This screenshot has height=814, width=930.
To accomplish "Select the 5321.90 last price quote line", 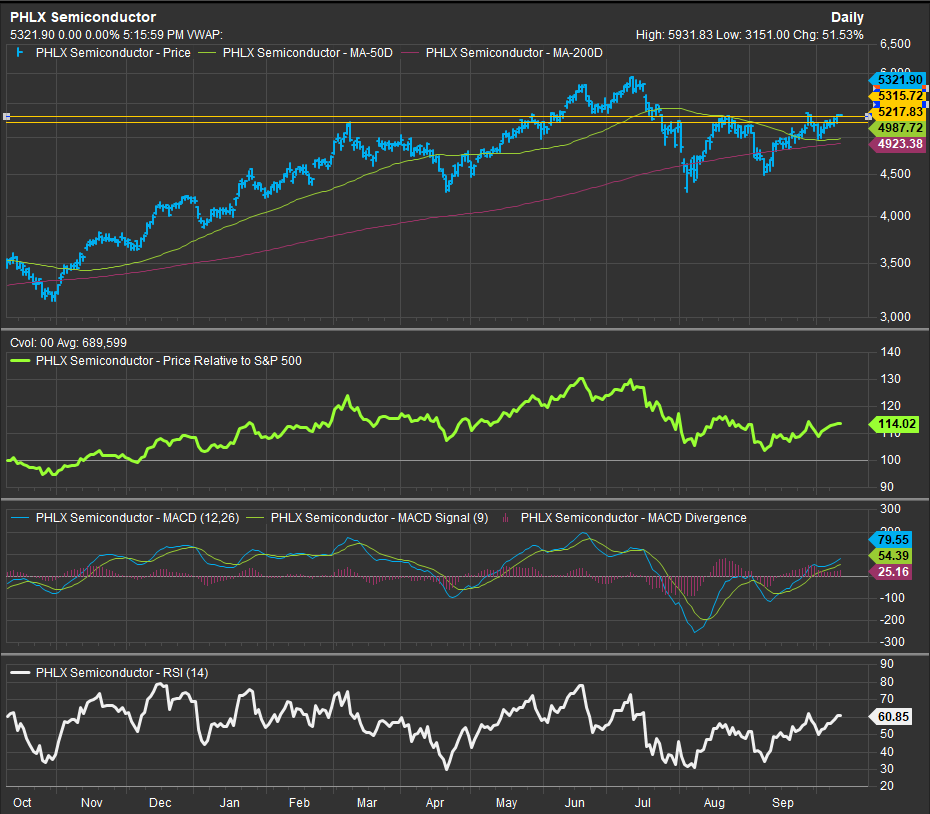I will (x=116, y=35).
